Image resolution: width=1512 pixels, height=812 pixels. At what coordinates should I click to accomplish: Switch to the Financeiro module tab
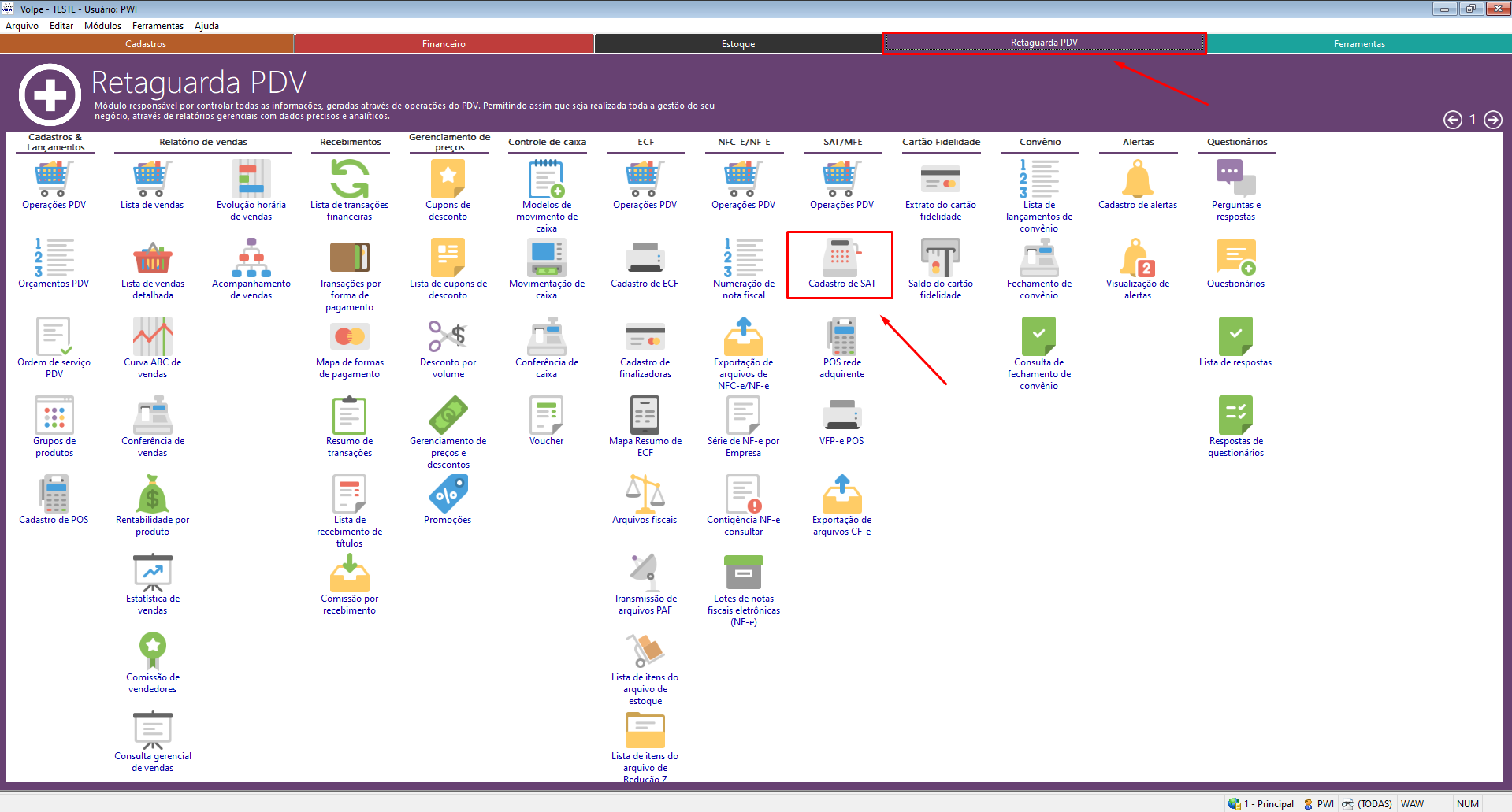coord(444,44)
